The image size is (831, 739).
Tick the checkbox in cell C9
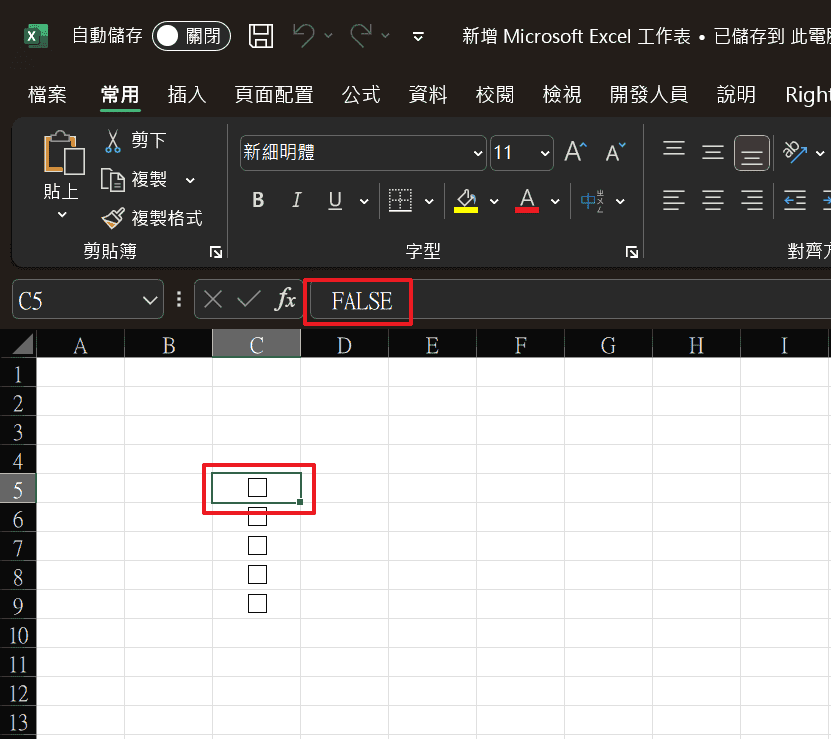point(257,604)
